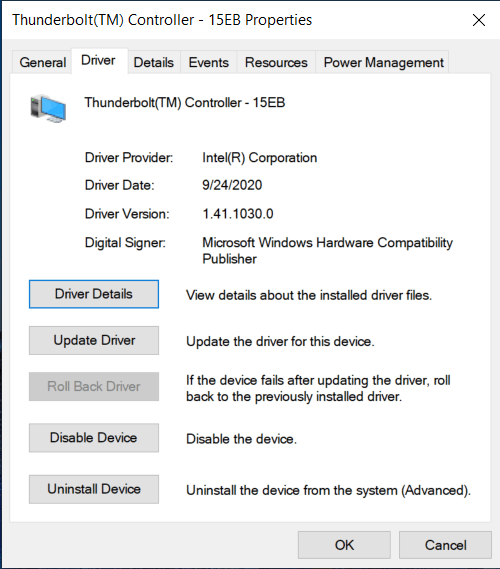Viewport: 500px width, 569px height.
Task: Close the Properties window with X
Action: click(479, 20)
